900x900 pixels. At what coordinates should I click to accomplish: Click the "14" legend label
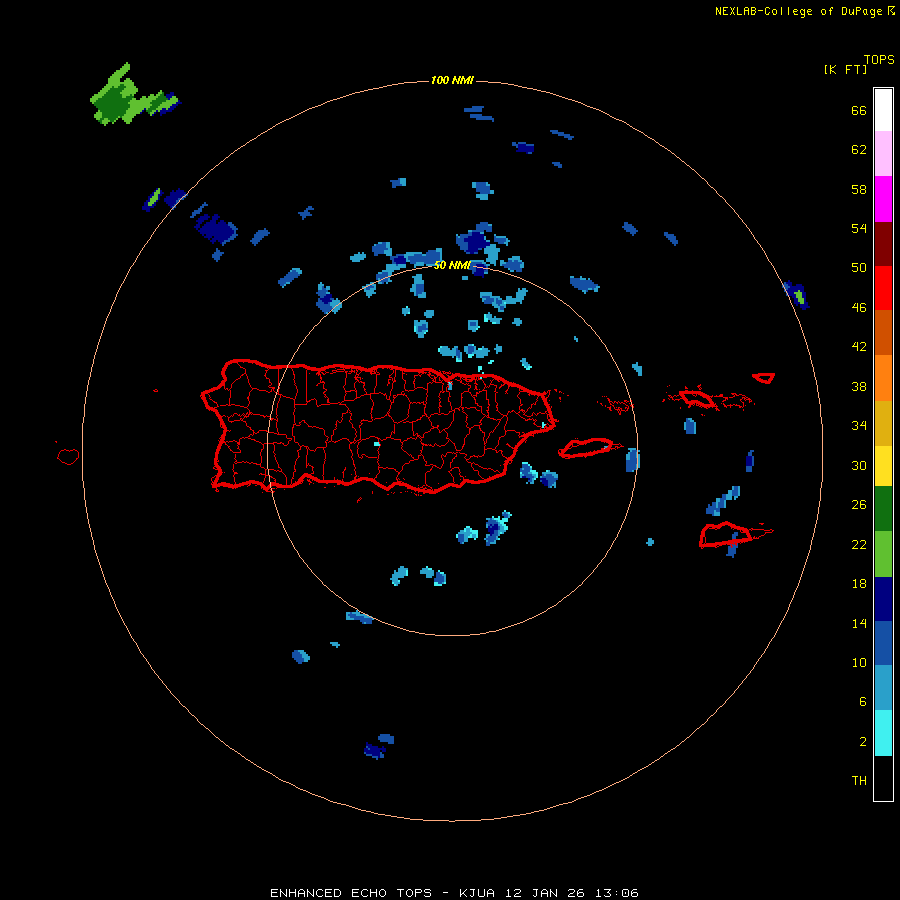point(859,623)
